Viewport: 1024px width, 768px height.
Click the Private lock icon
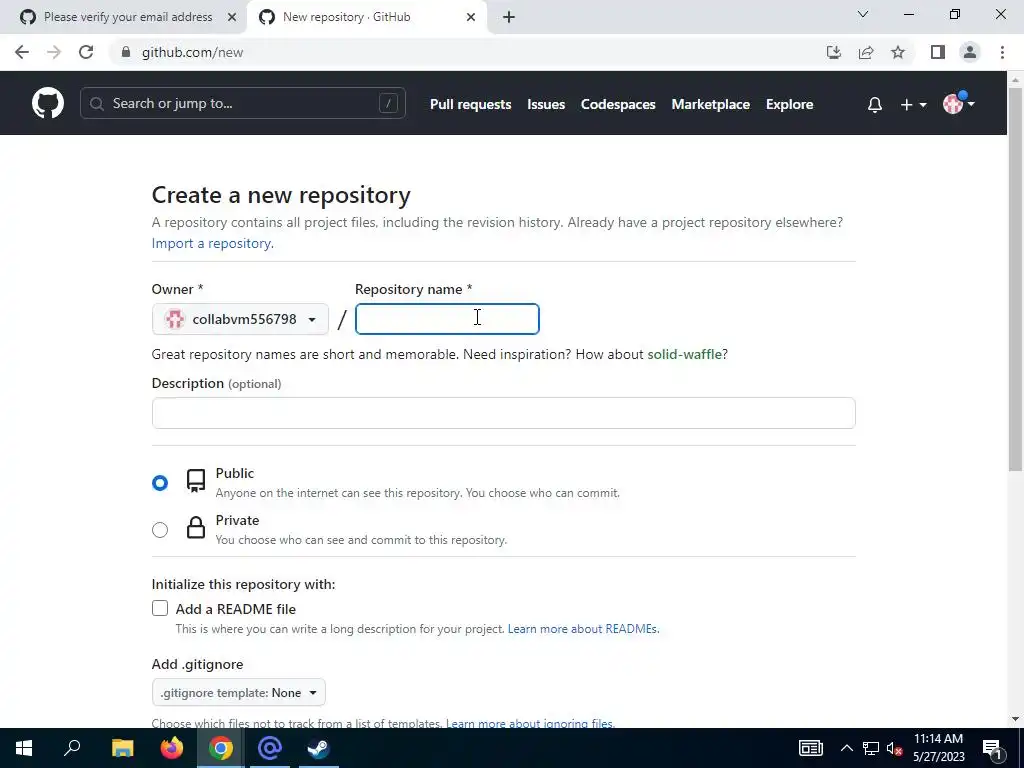[x=196, y=527]
